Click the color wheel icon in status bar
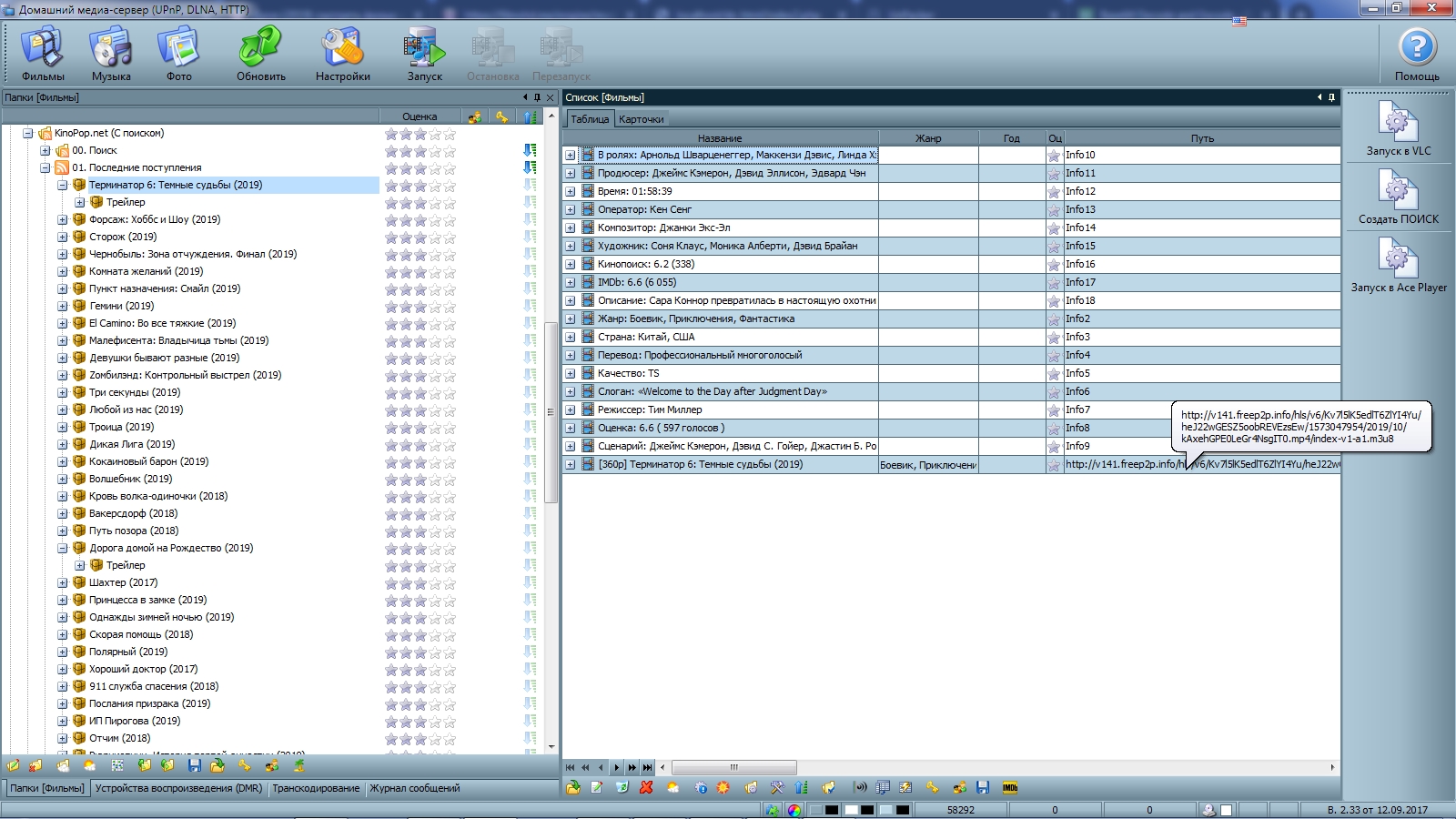The image size is (1456, 819). (794, 810)
